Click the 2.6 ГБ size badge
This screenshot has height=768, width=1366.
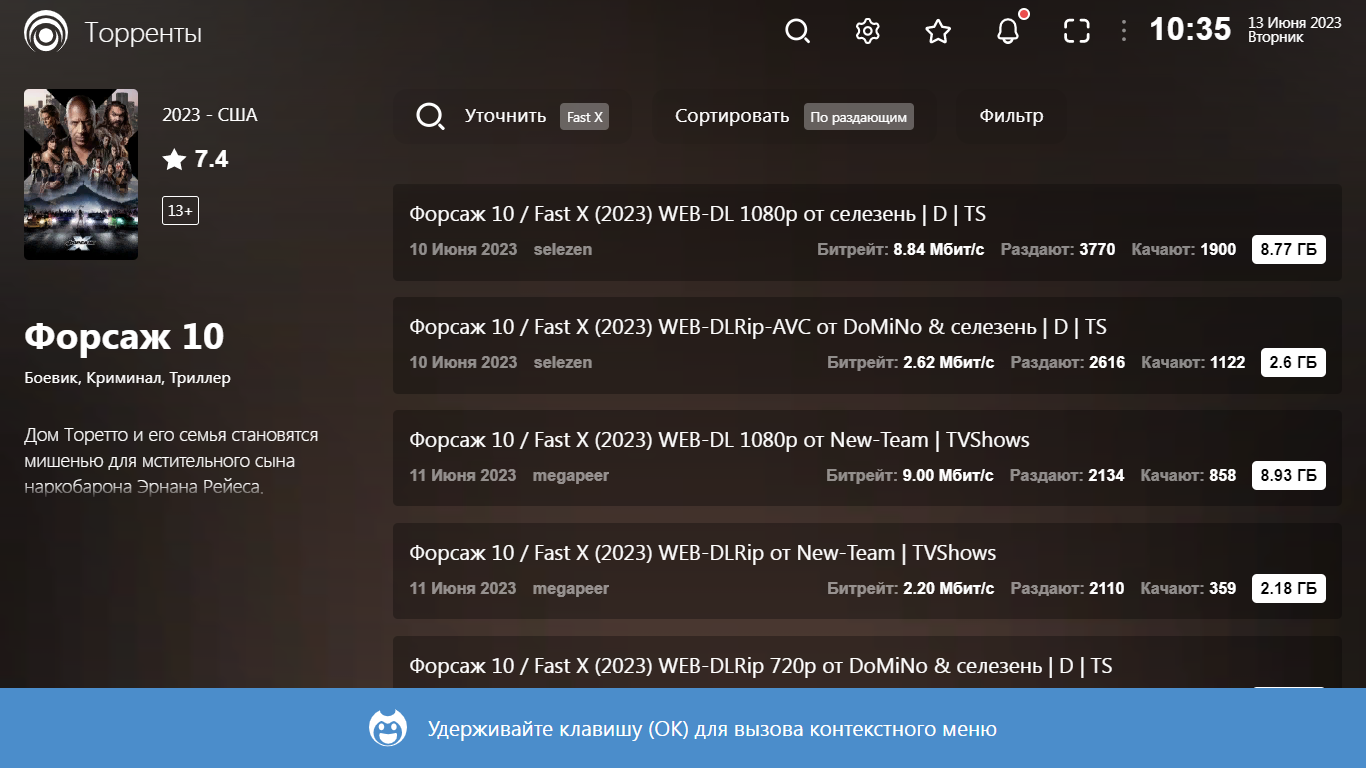coord(1293,363)
